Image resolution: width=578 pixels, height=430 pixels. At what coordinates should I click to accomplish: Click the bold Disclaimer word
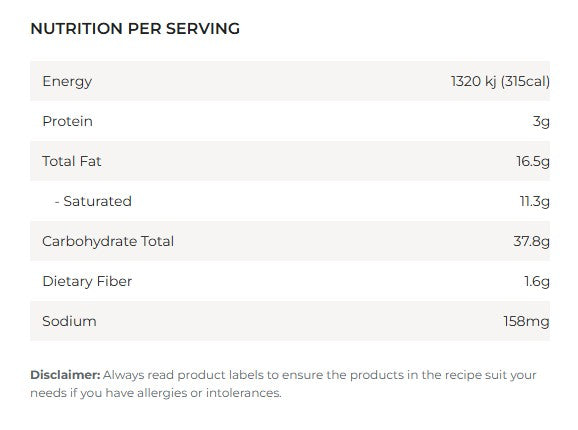coord(65,375)
